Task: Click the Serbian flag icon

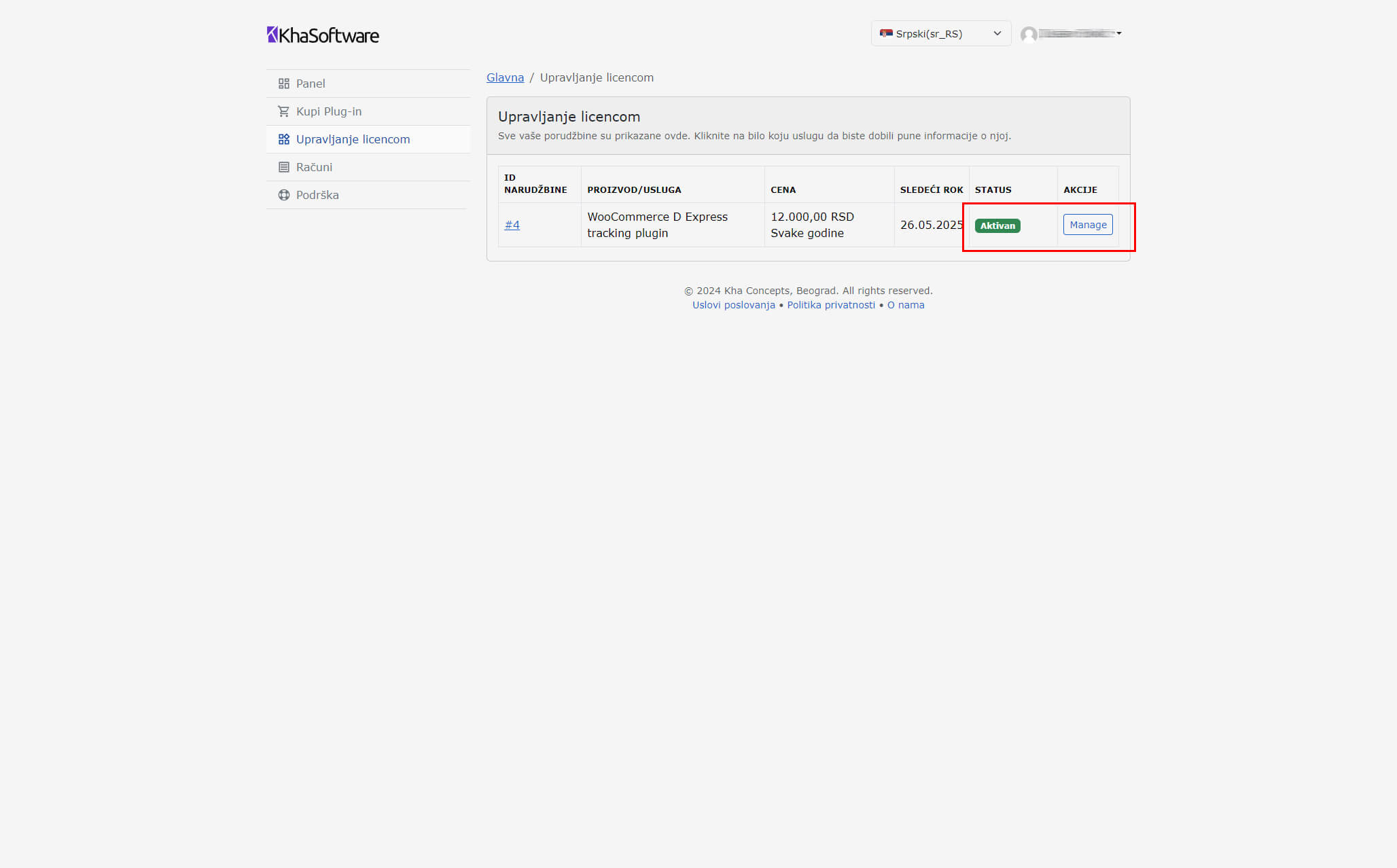Action: pyautogui.click(x=886, y=33)
